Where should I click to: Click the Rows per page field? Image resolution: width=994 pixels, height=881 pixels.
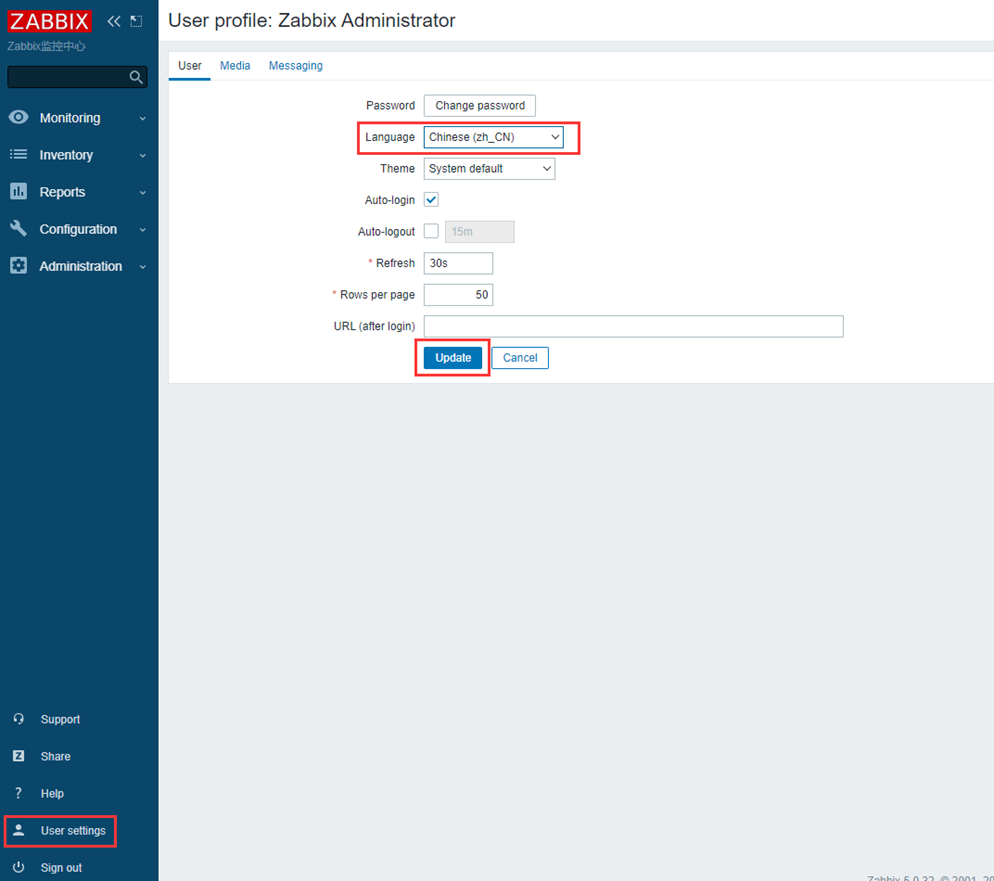tap(458, 295)
